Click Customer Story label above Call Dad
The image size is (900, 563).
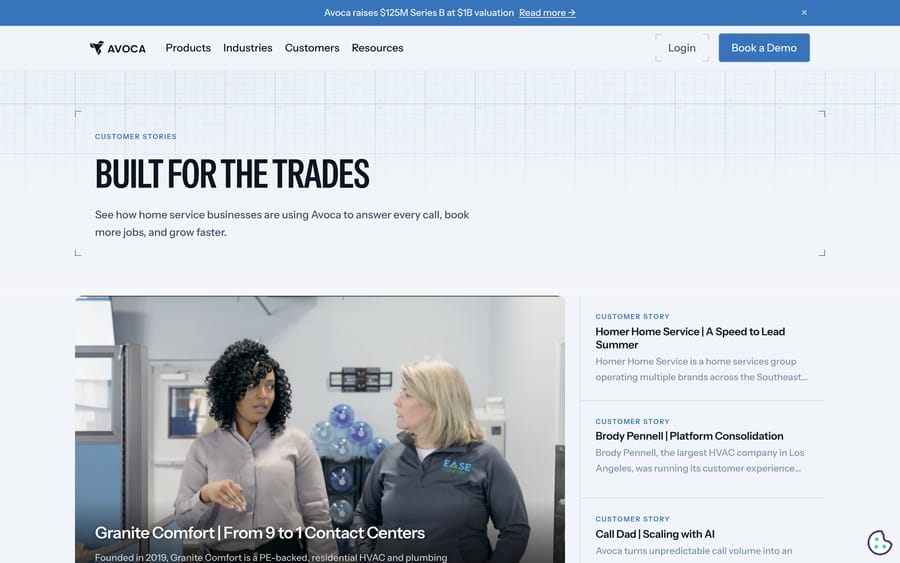633,519
